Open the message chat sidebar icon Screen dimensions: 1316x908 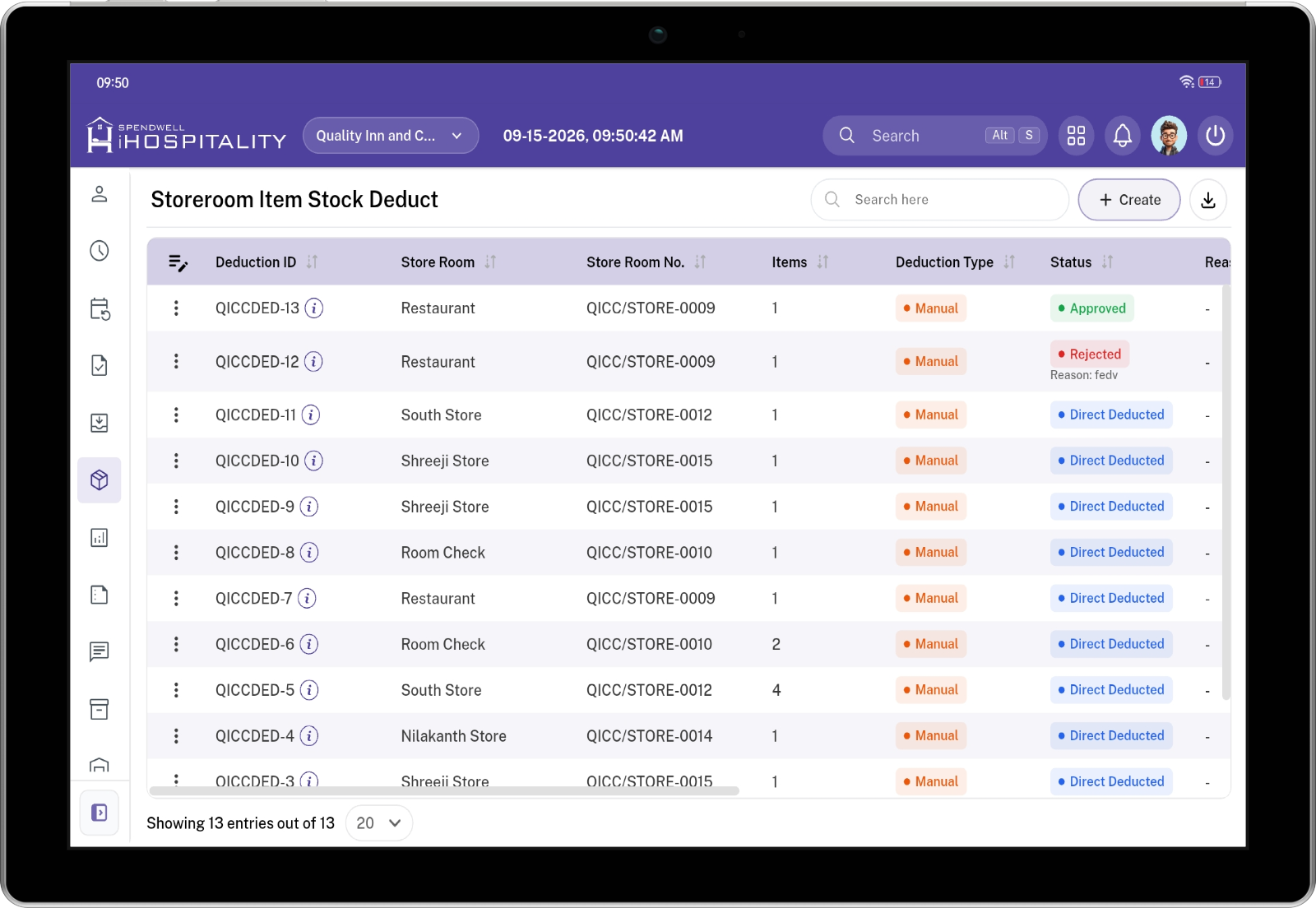pyautogui.click(x=100, y=651)
